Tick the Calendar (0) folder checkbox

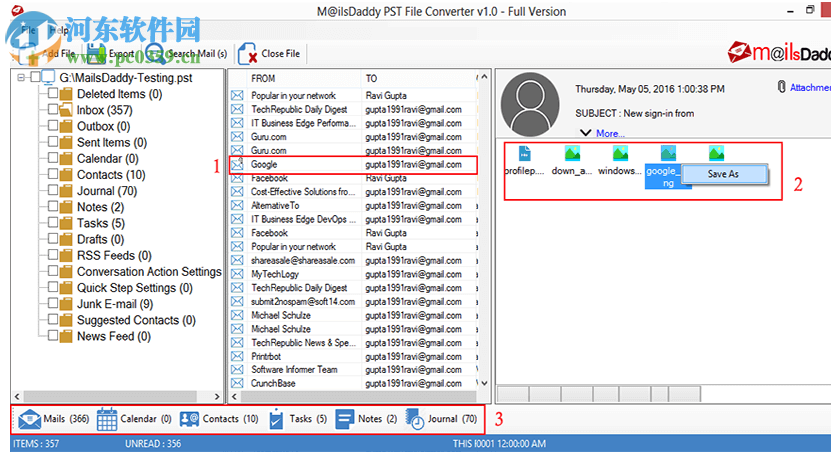point(52,158)
